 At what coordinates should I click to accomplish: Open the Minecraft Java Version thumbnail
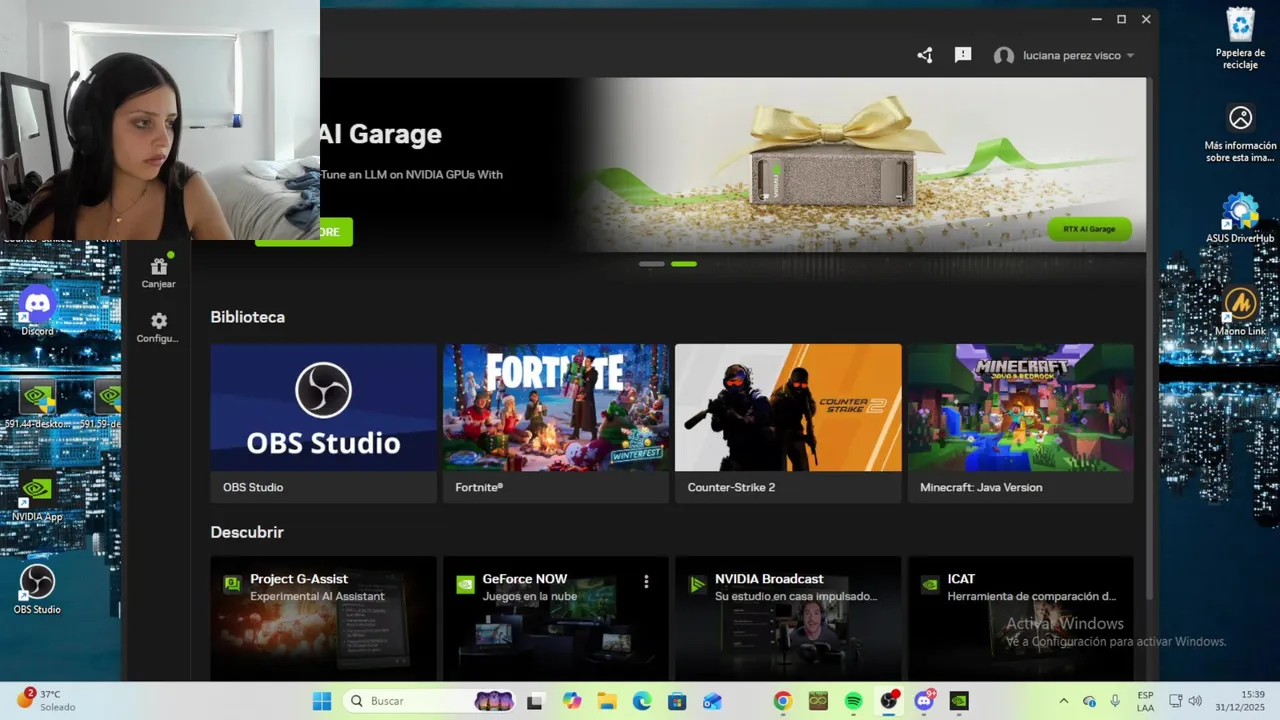[1021, 408]
